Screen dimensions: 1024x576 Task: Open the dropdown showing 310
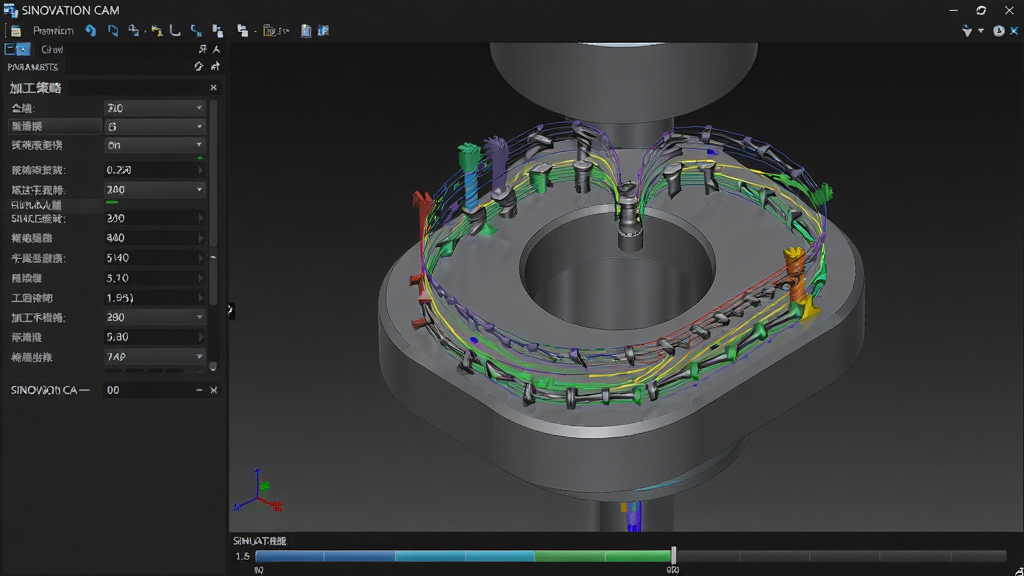click(x=154, y=108)
